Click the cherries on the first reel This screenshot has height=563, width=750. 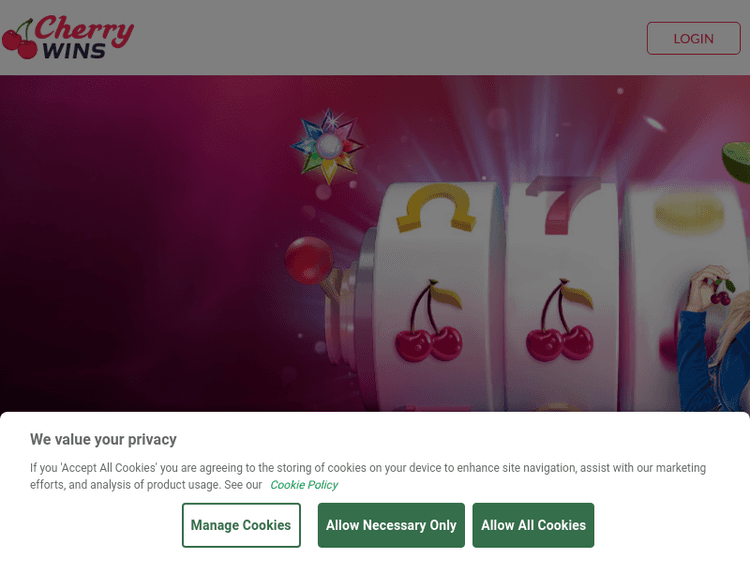tap(429, 320)
